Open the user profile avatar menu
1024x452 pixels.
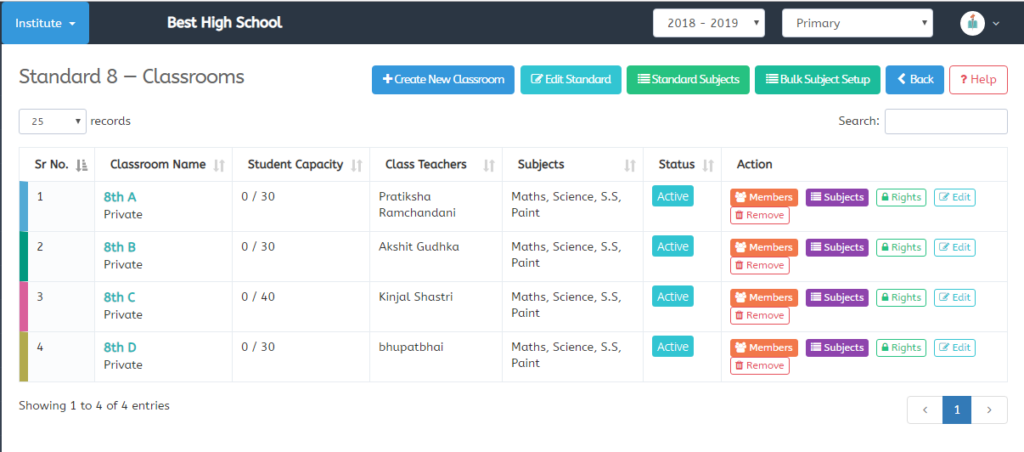tap(972, 23)
